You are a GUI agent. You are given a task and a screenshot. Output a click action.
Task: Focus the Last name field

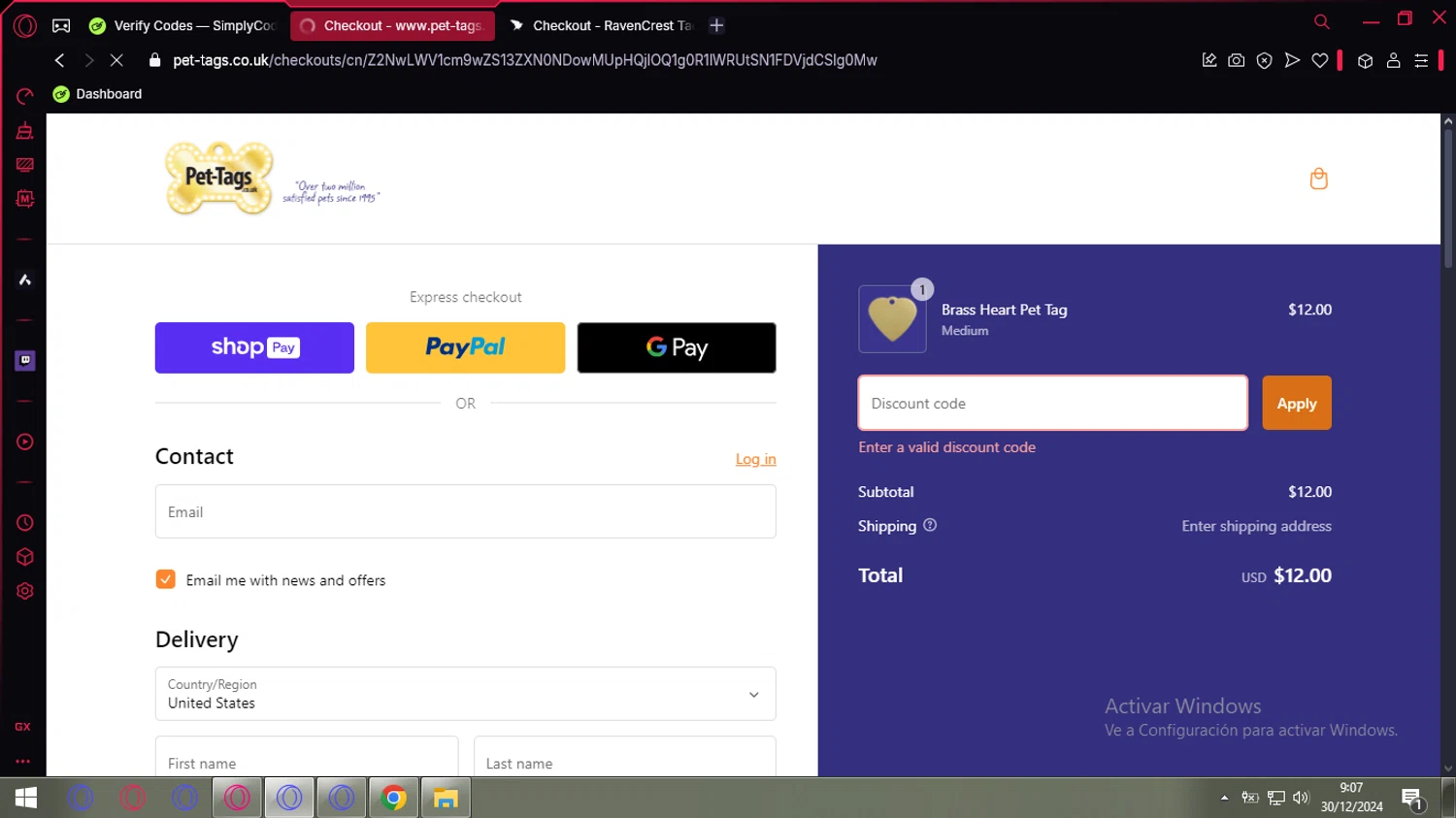625,757
